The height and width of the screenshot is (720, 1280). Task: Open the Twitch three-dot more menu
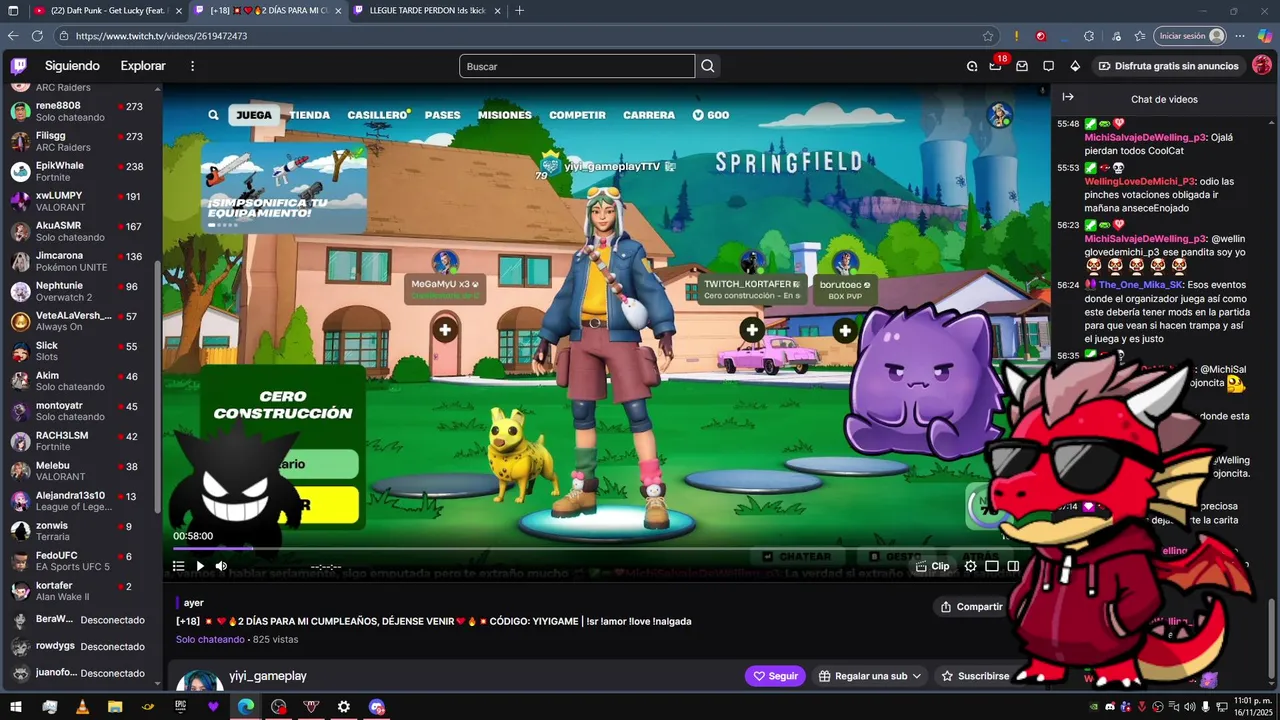(193, 66)
